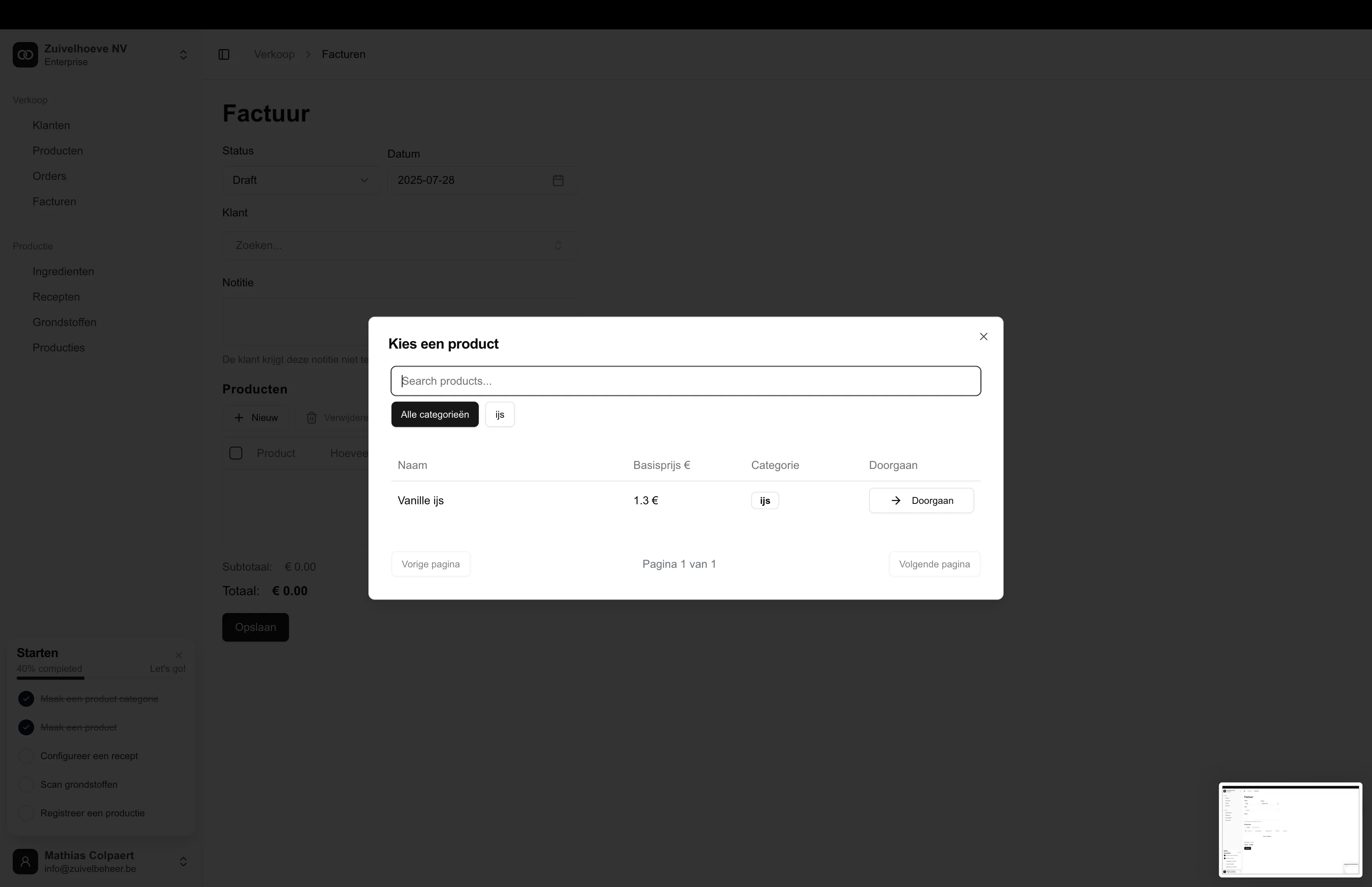Open Facturen breadcrumb
Image resolution: width=1372 pixels, height=887 pixels.
click(x=344, y=54)
